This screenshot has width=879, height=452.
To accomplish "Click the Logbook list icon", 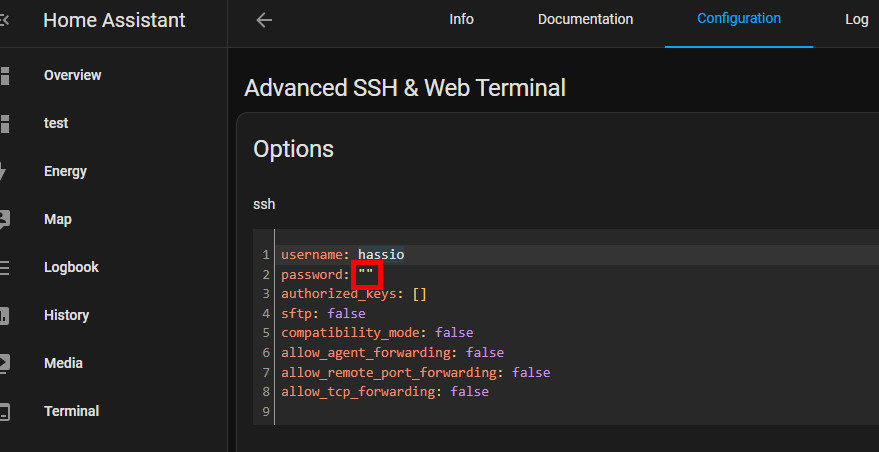I will click(4, 267).
